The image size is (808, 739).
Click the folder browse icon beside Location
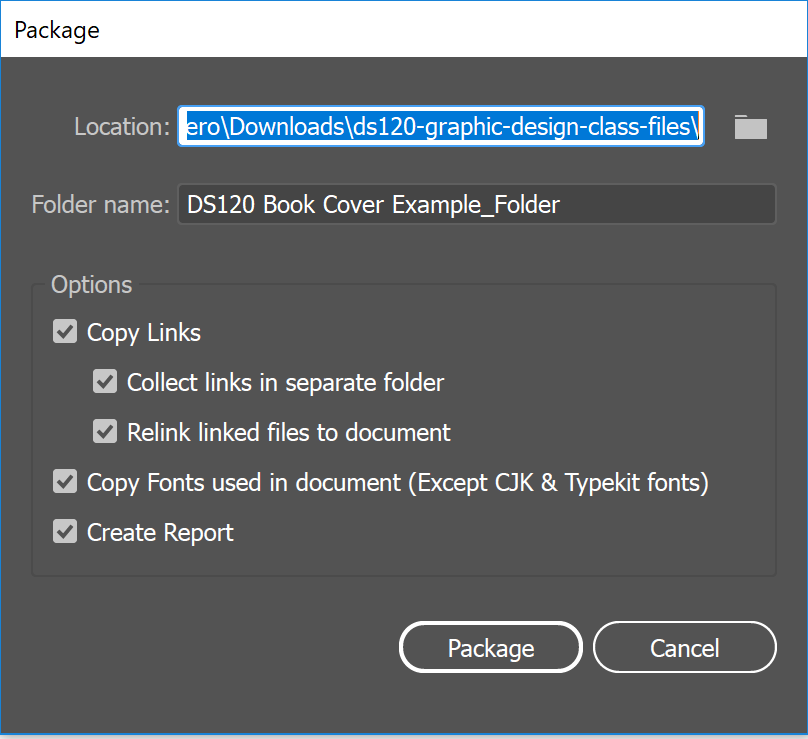click(750, 126)
